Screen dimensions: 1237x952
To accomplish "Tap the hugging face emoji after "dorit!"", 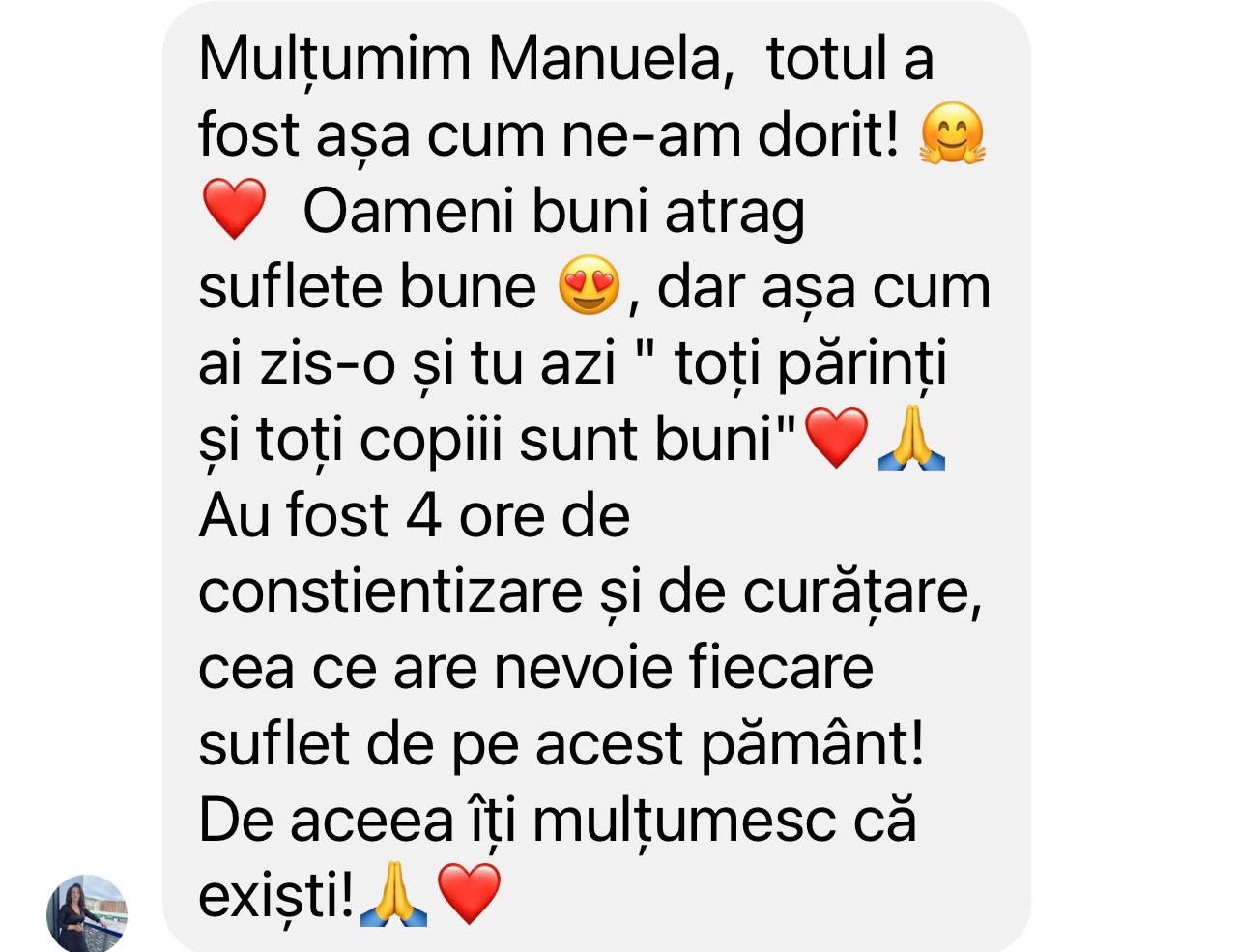I will (x=952, y=134).
